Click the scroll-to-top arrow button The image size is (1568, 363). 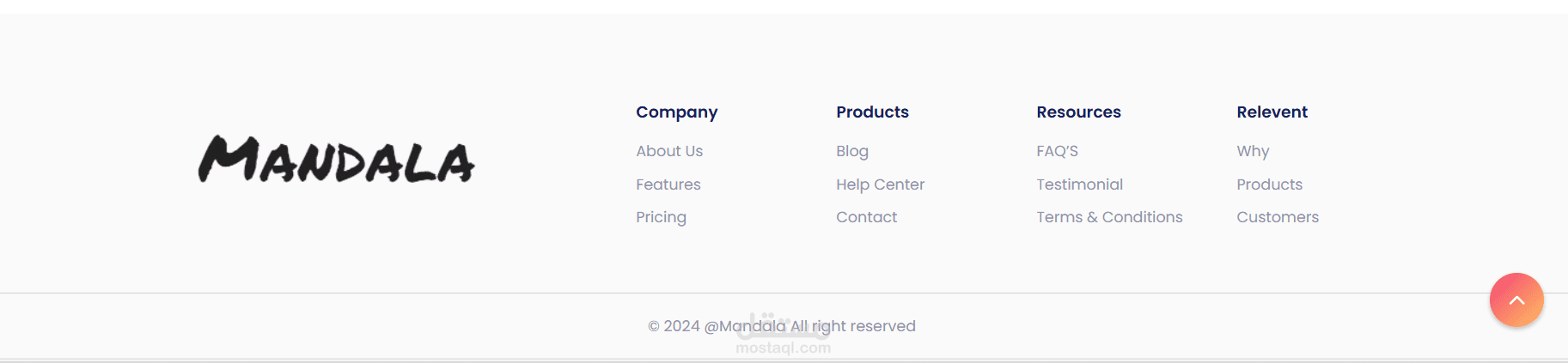[1516, 299]
